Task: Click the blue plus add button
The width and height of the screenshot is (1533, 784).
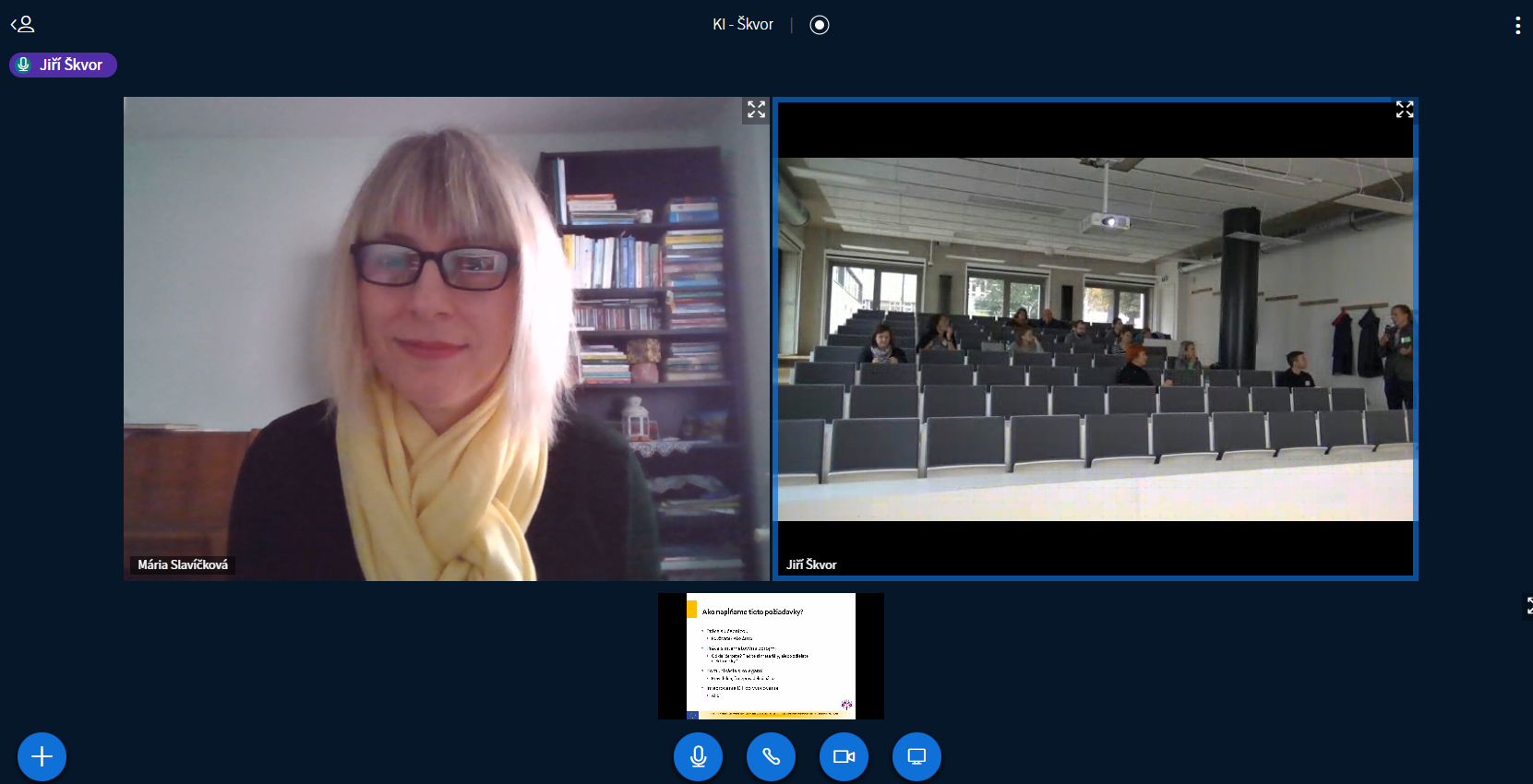Action: coord(42,756)
